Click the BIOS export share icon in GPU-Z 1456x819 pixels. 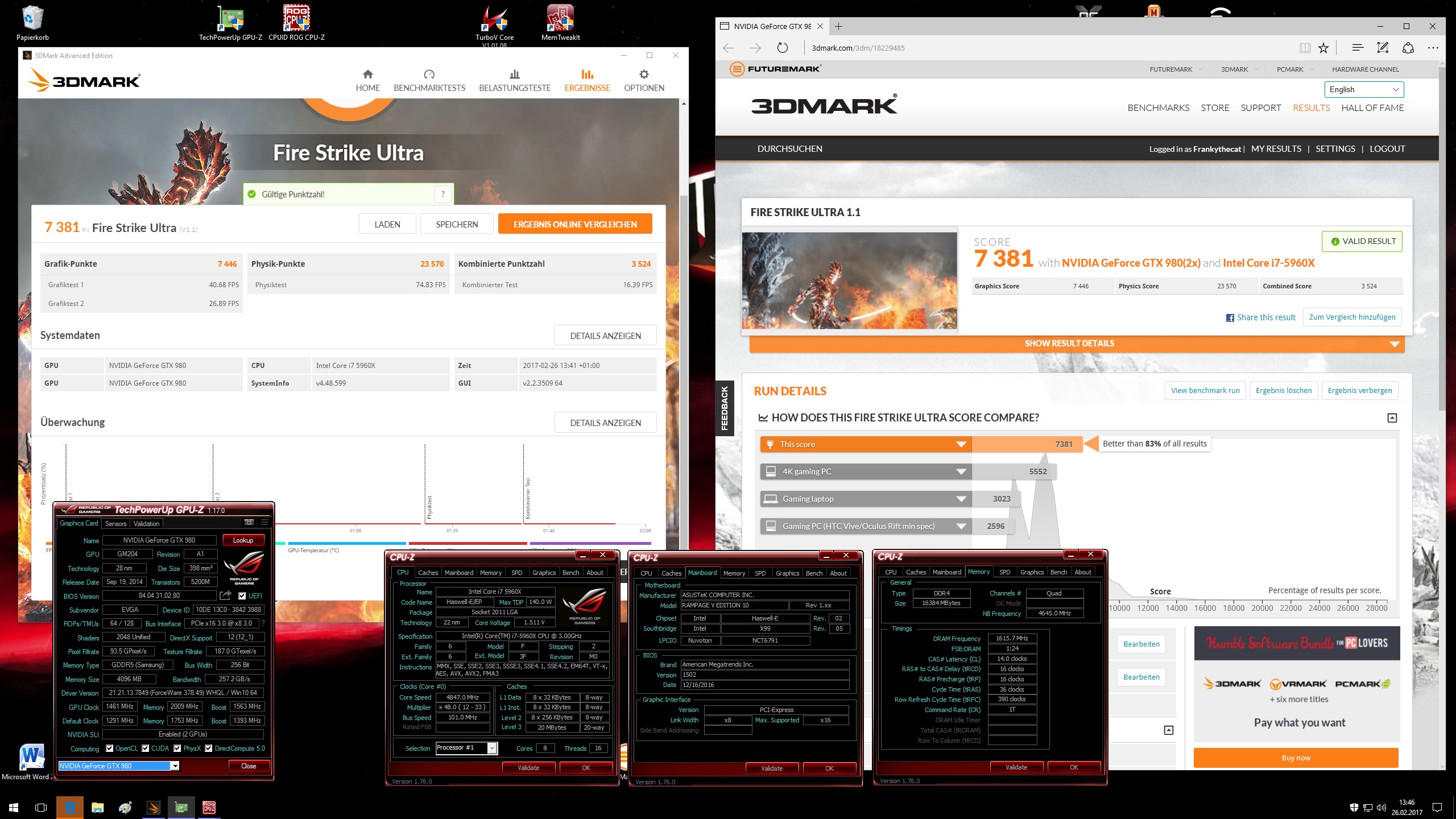(226, 595)
